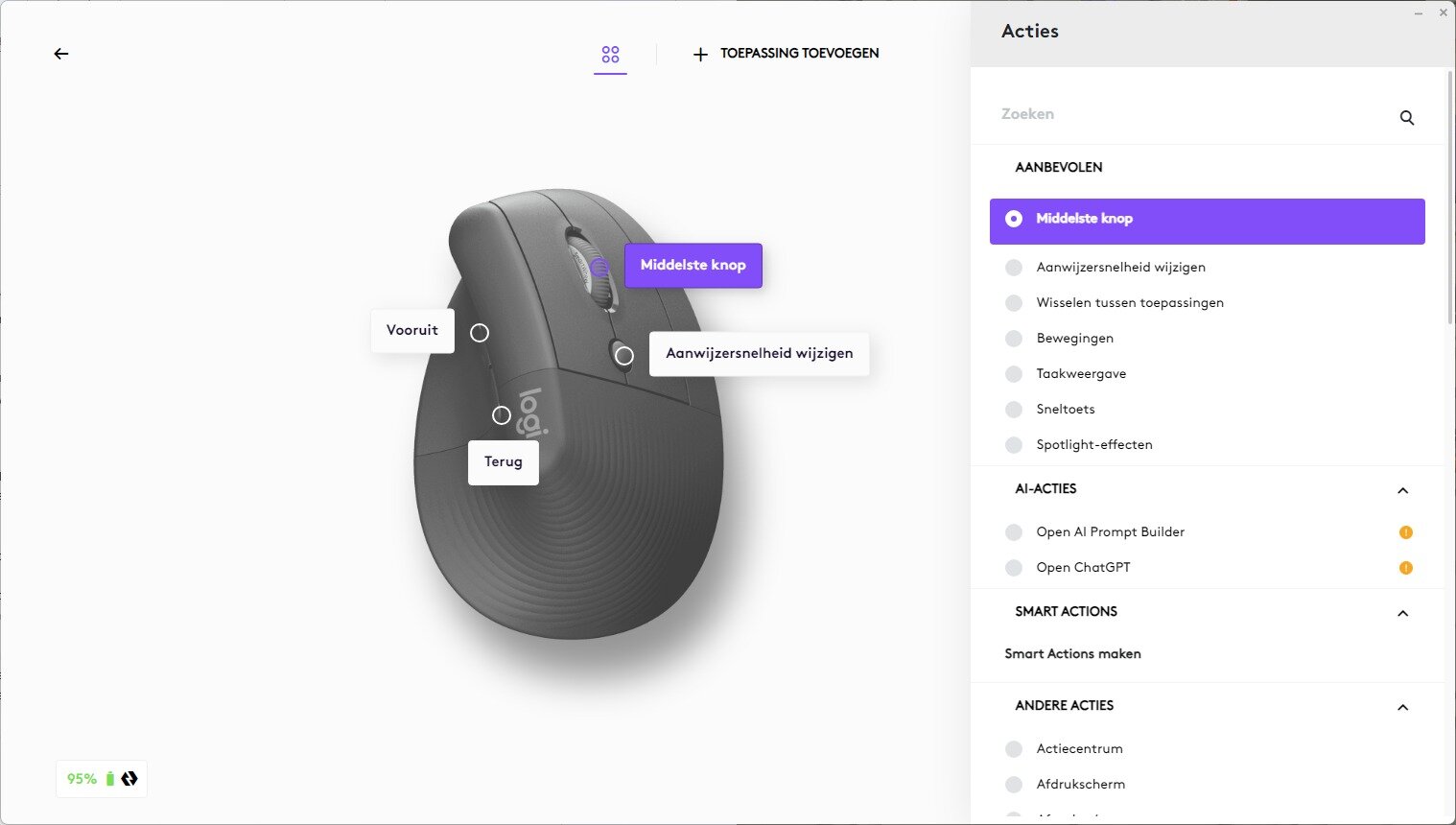Open the all-applications grid icon

610,54
